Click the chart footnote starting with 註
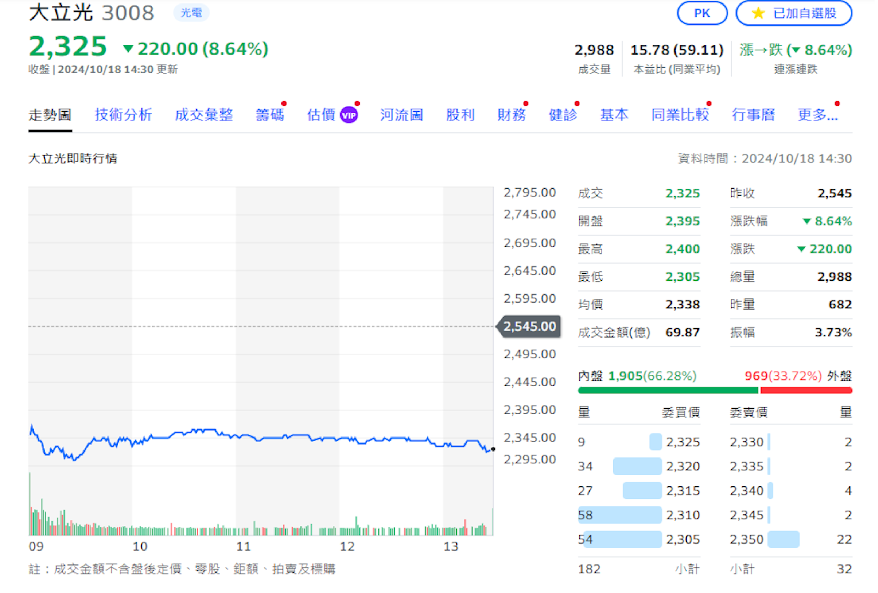 (182, 569)
